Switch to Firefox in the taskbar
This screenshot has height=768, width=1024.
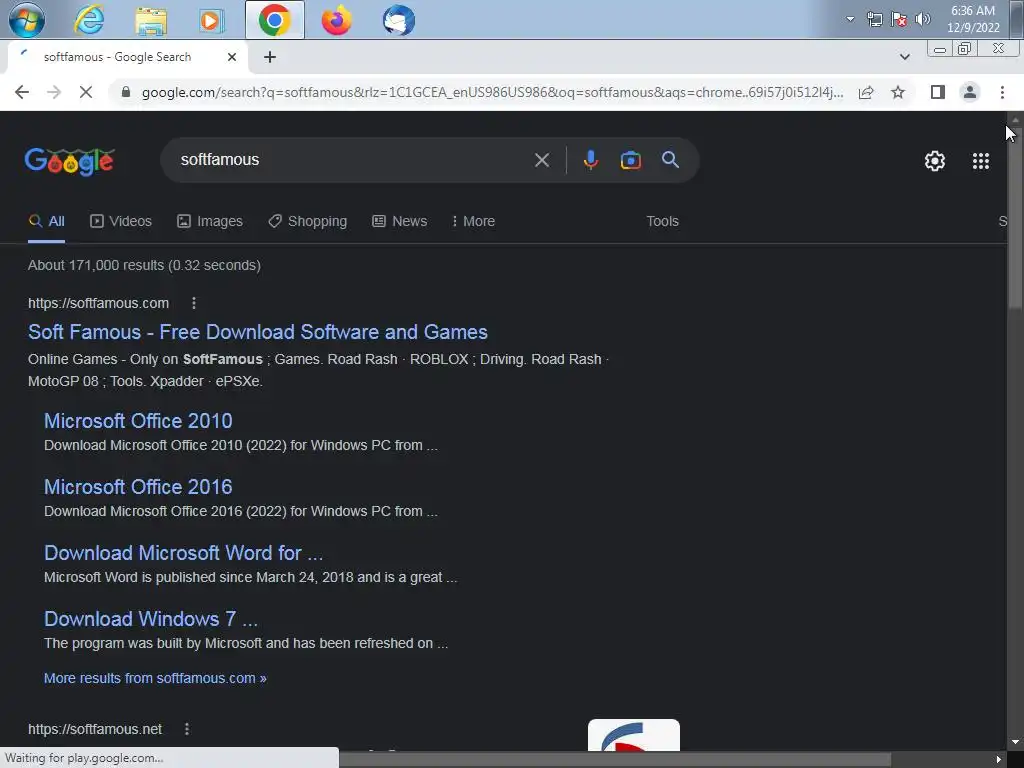coord(336,20)
